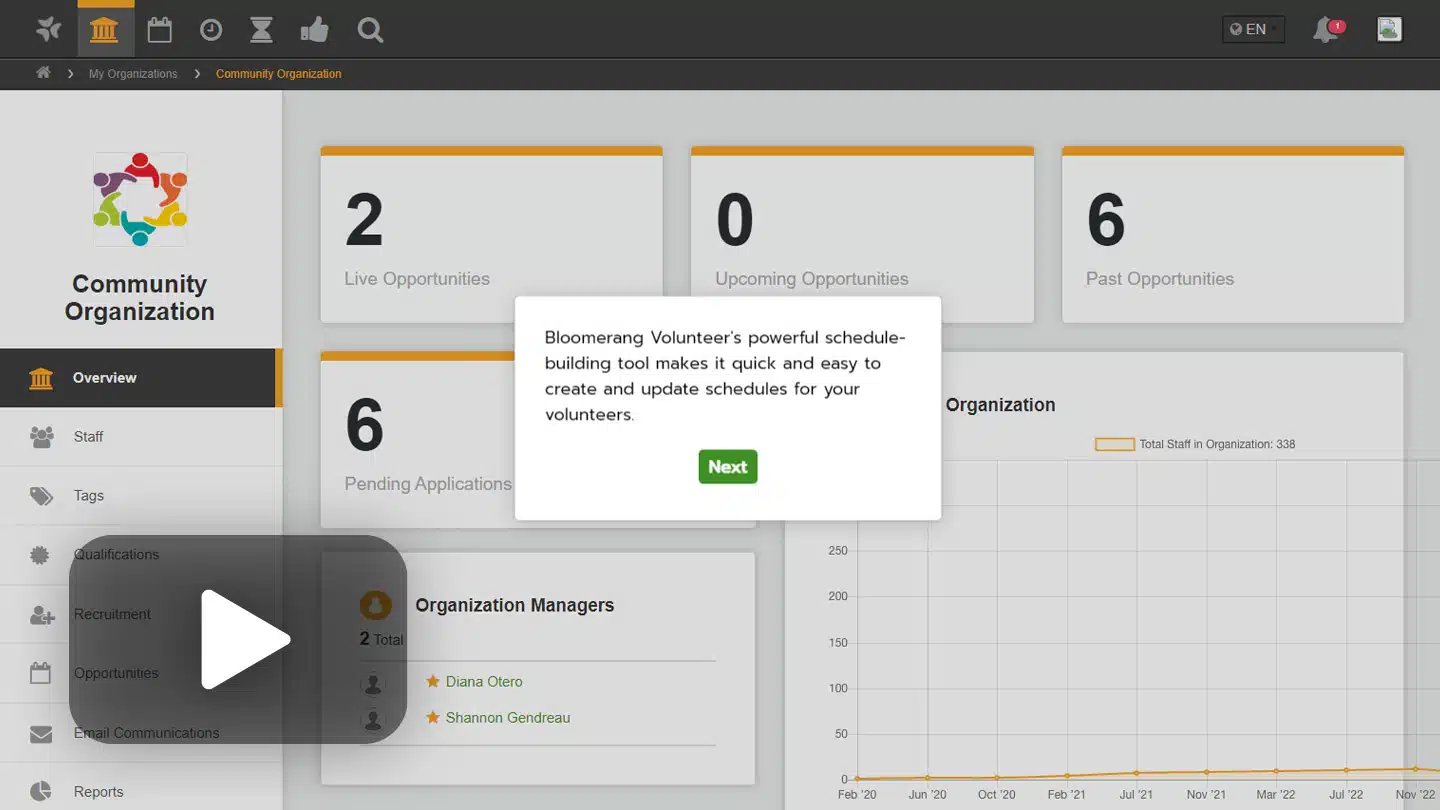Open the organizations building icon in top bar

point(104,30)
